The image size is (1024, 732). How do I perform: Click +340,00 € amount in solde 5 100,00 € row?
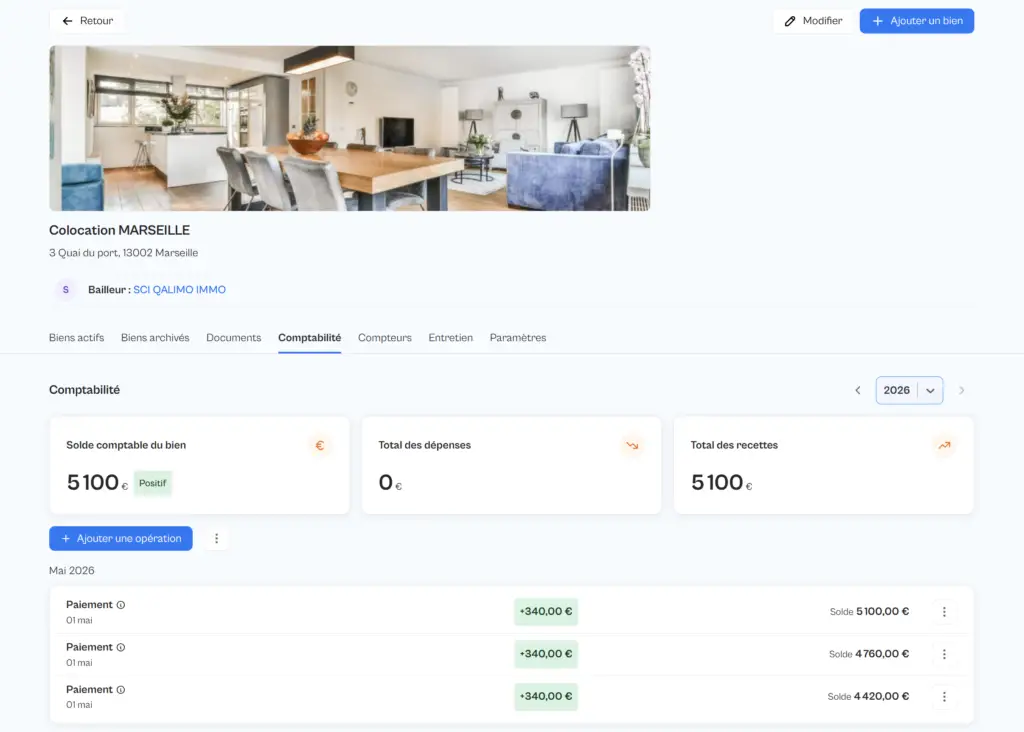546,612
